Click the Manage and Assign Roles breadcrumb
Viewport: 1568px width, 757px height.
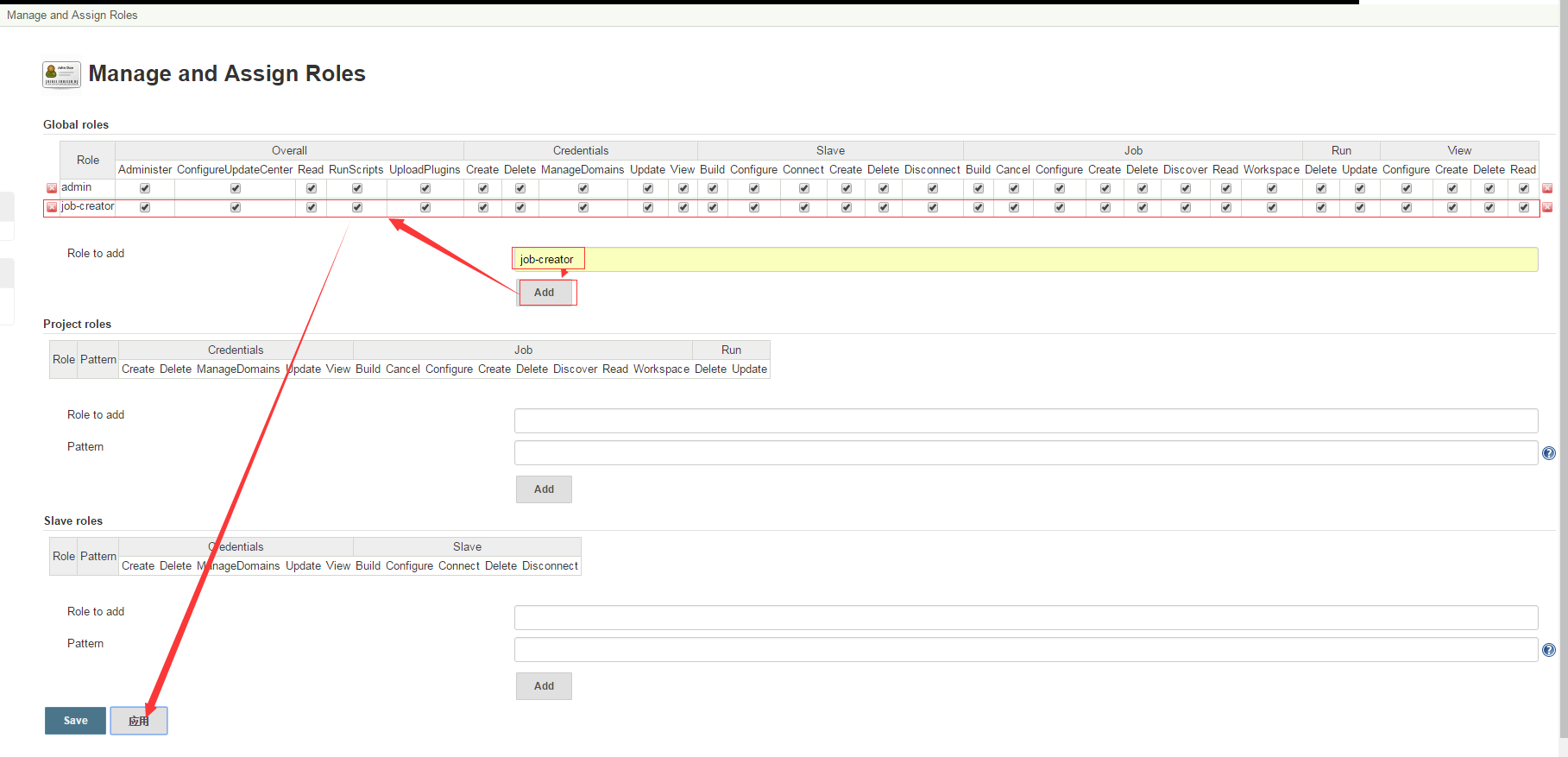click(72, 16)
